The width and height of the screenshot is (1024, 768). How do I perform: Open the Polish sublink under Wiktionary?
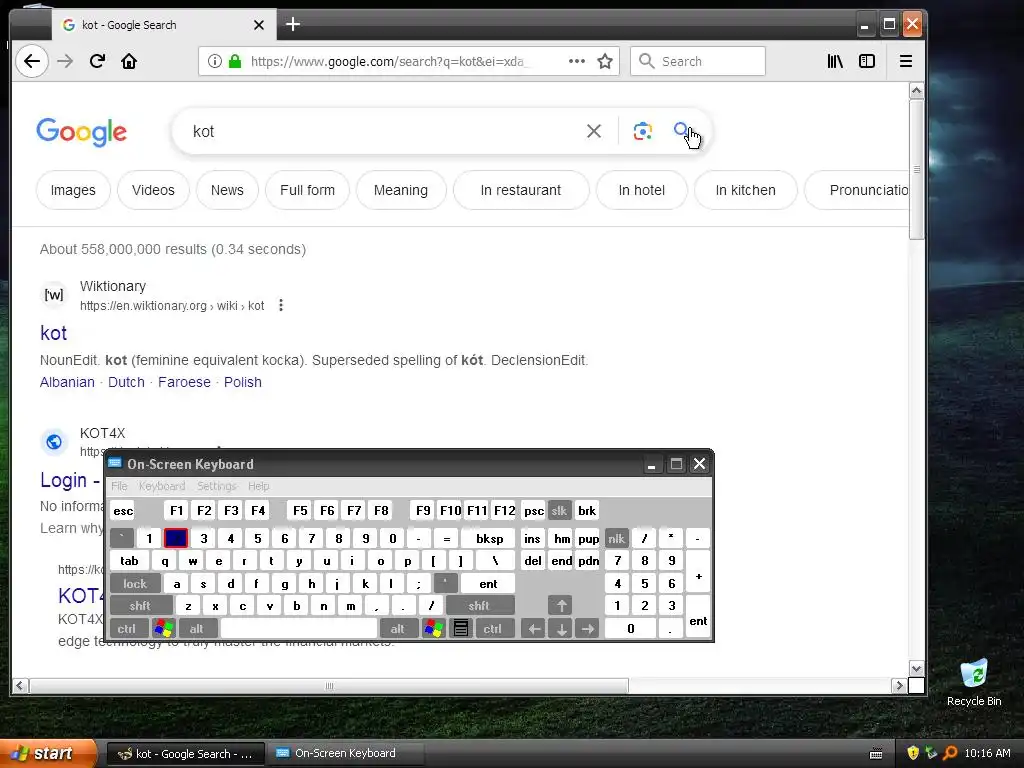[243, 382]
